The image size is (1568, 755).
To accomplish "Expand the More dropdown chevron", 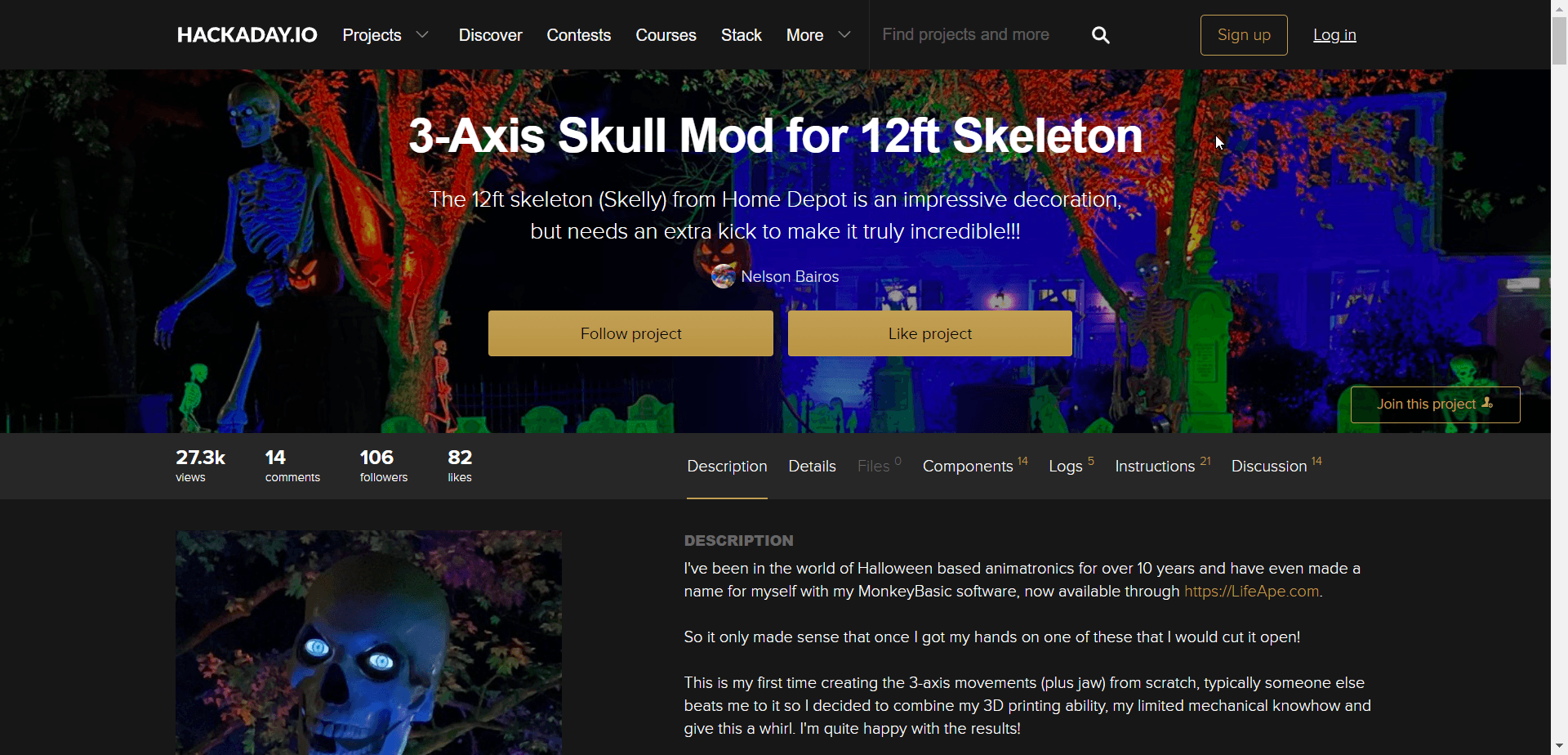I will (845, 35).
